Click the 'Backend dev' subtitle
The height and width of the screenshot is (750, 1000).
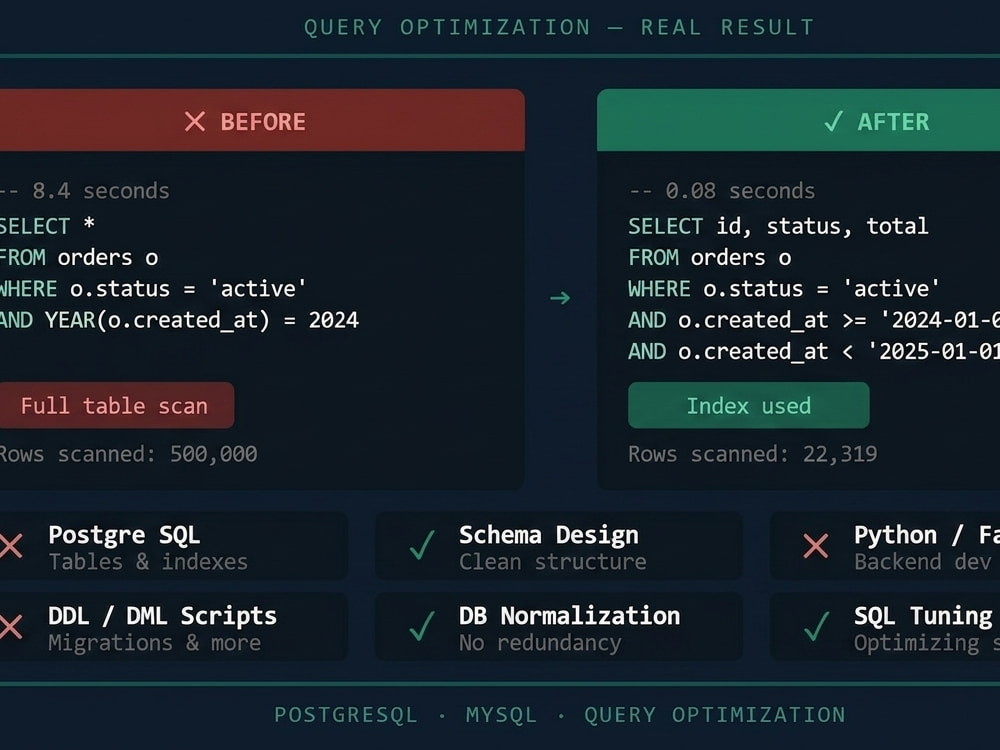coord(923,562)
